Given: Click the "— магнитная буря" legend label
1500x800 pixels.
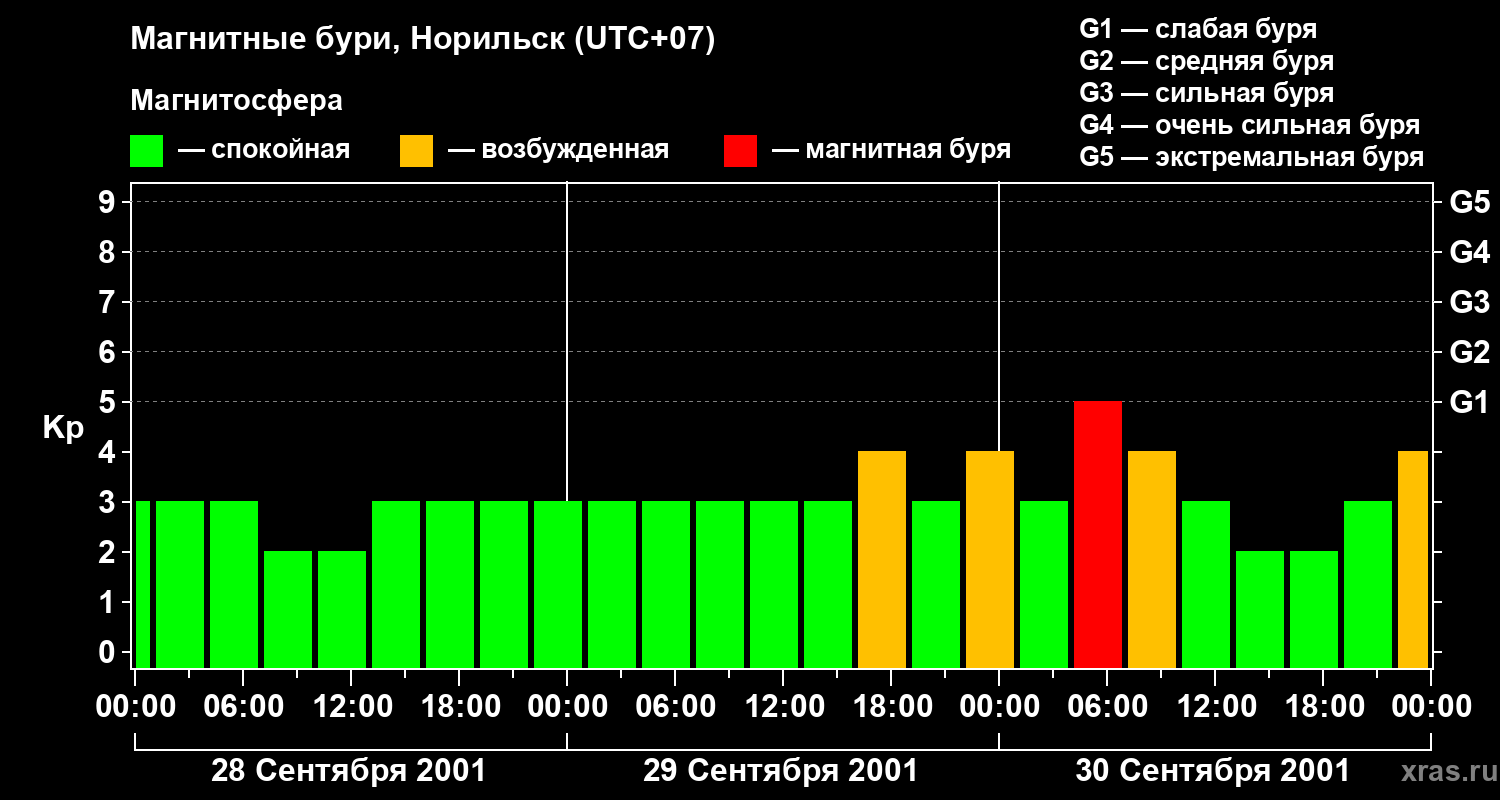Looking at the screenshot, I should click(892, 150).
